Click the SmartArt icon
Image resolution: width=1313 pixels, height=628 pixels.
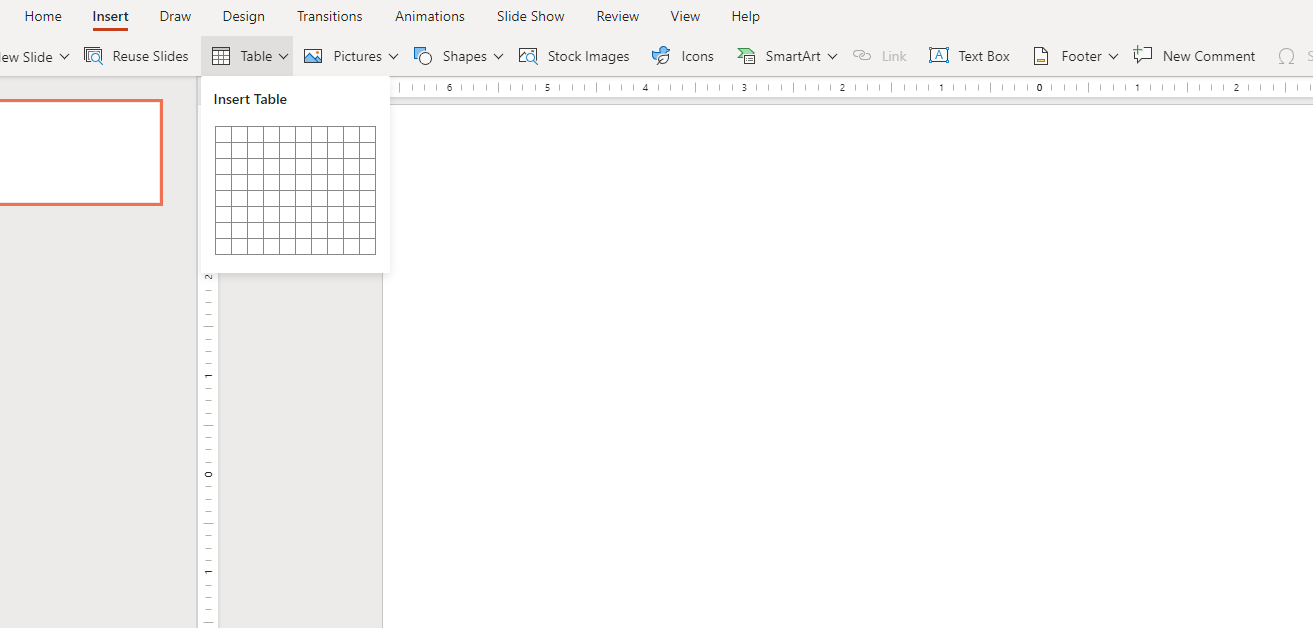746,56
